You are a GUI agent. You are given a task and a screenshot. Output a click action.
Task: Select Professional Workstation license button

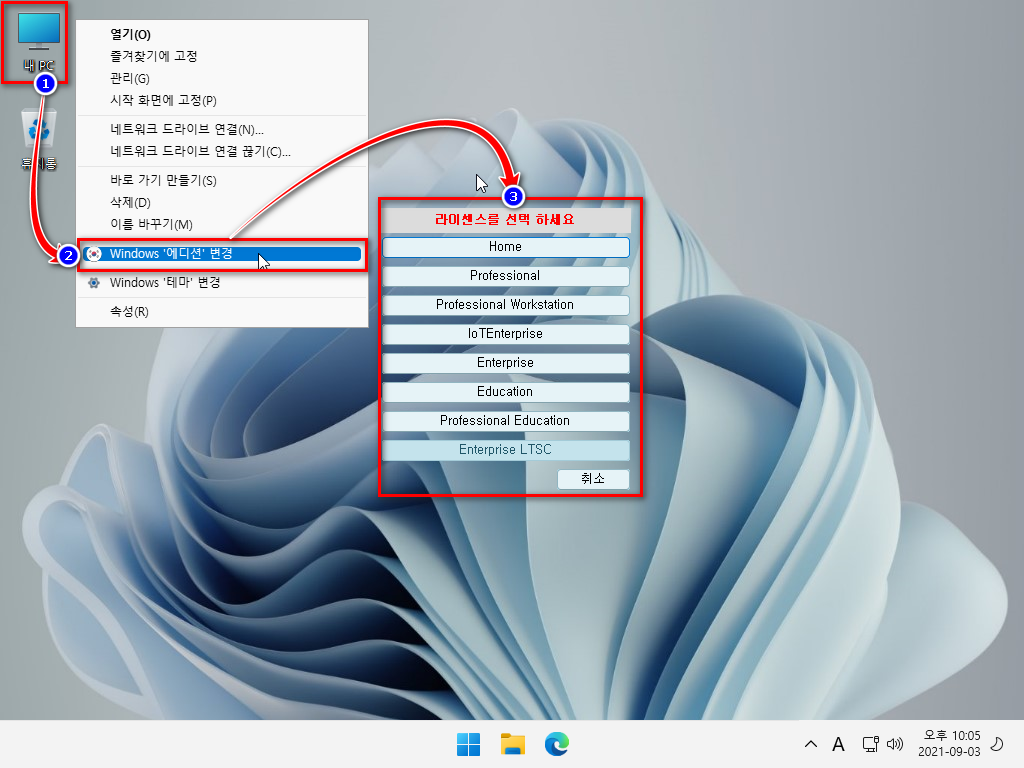[505, 305]
